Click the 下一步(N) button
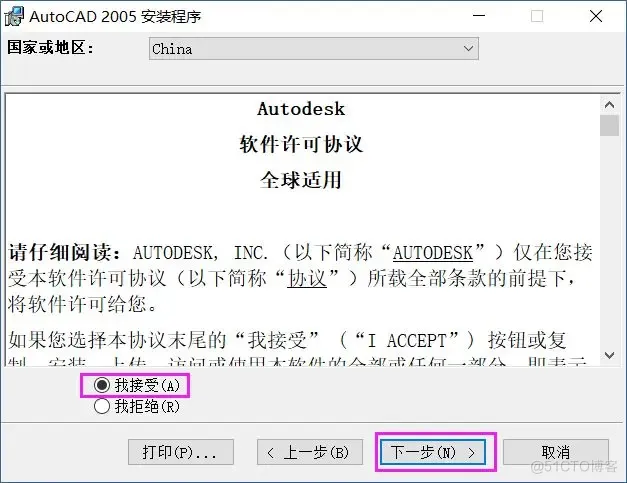The height and width of the screenshot is (483, 627). 433,452
